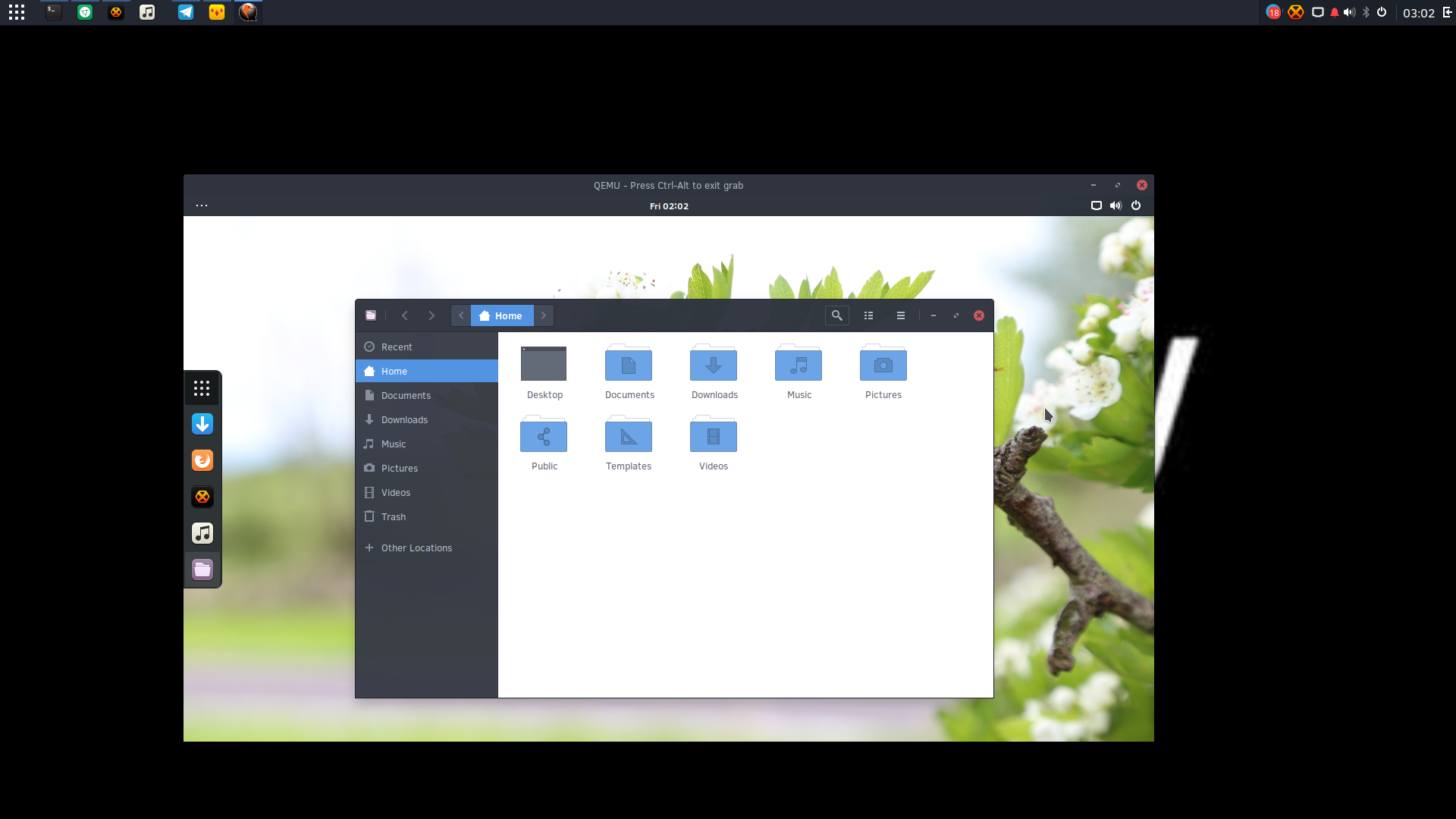Image resolution: width=1456 pixels, height=819 pixels.
Task: Click the host tray power icon
Action: tap(1382, 12)
